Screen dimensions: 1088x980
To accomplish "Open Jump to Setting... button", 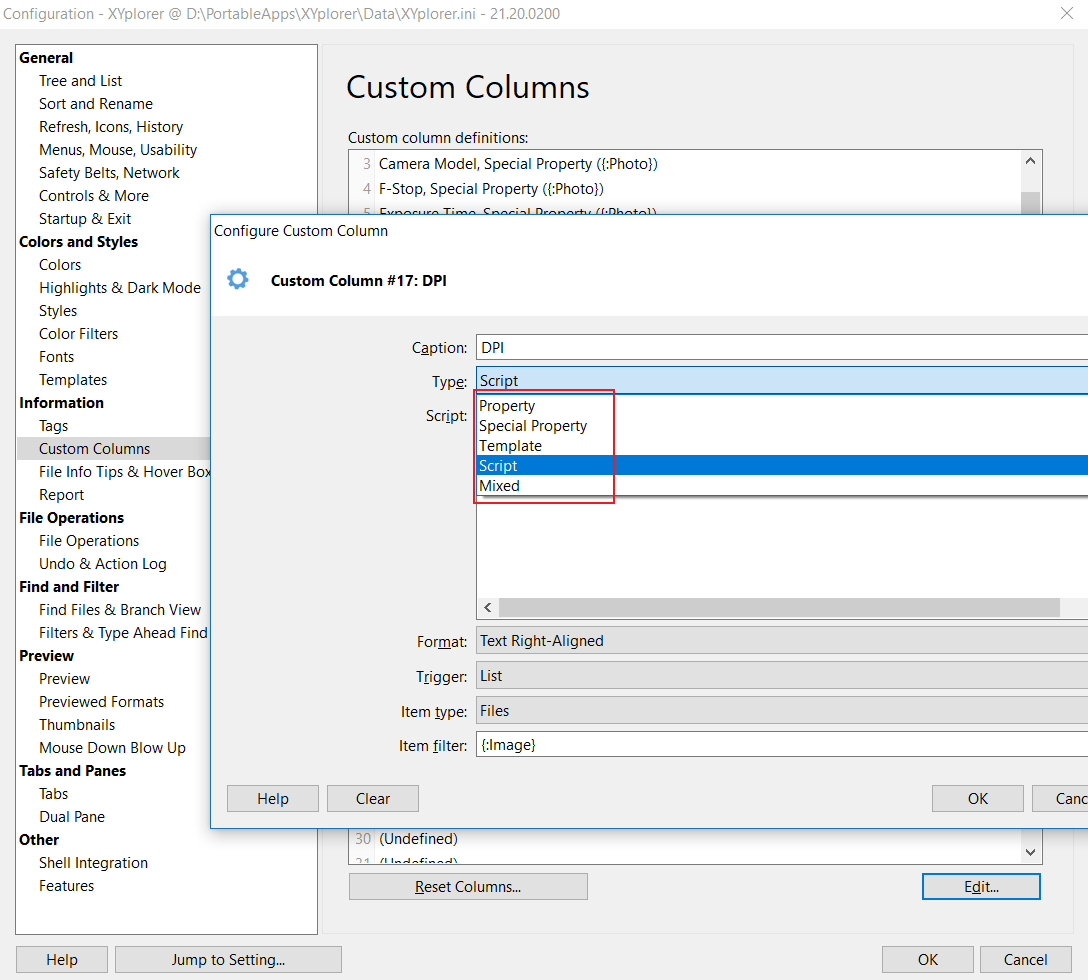I will (228, 960).
